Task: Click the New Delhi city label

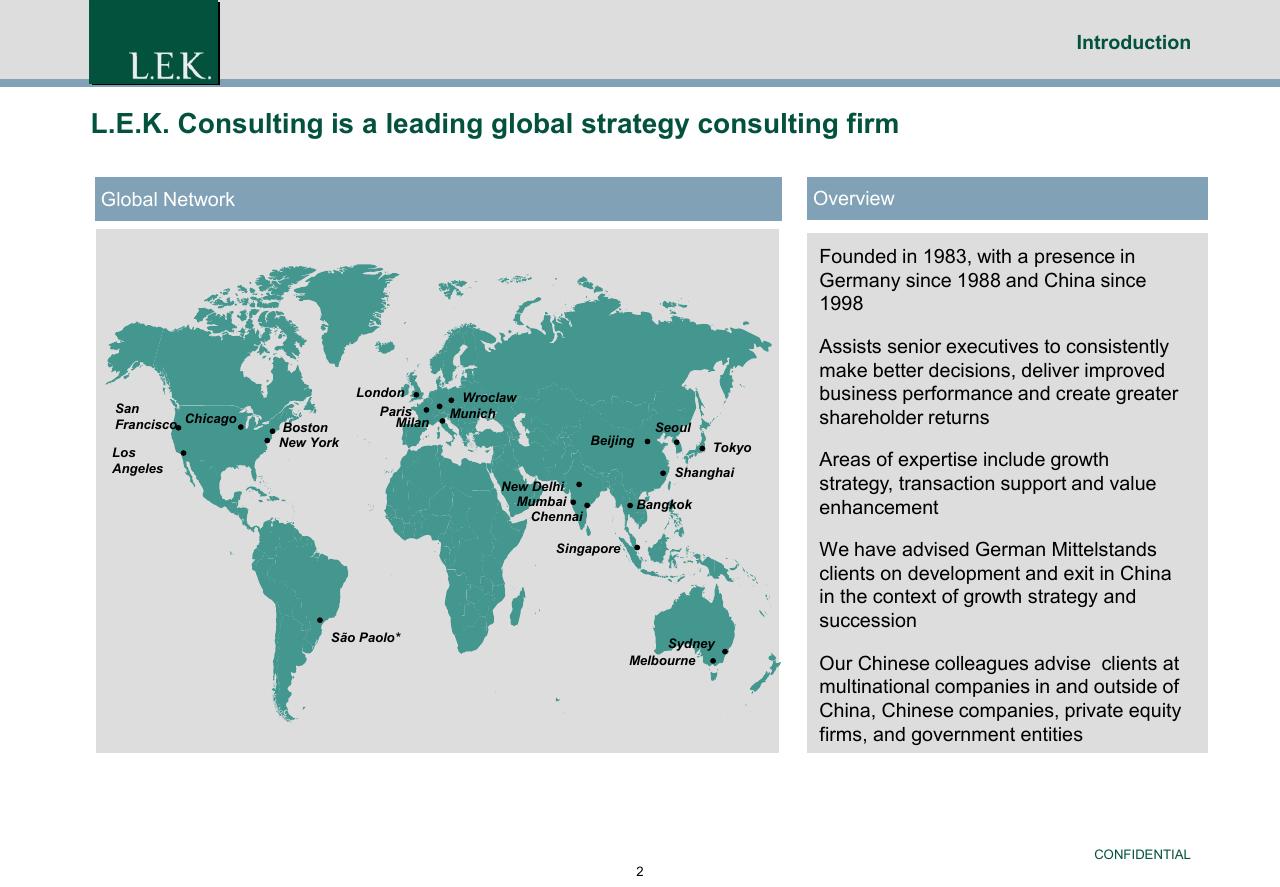Action: pyautogui.click(x=533, y=487)
